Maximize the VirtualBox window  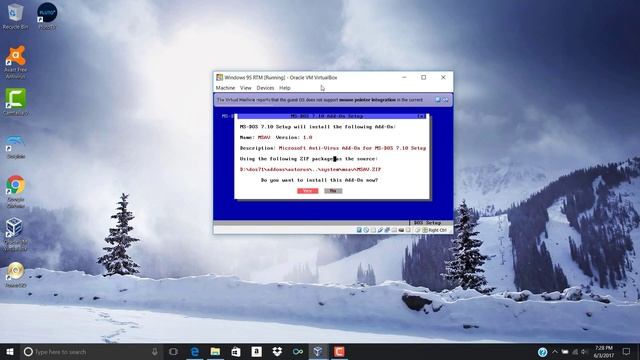(424, 77)
